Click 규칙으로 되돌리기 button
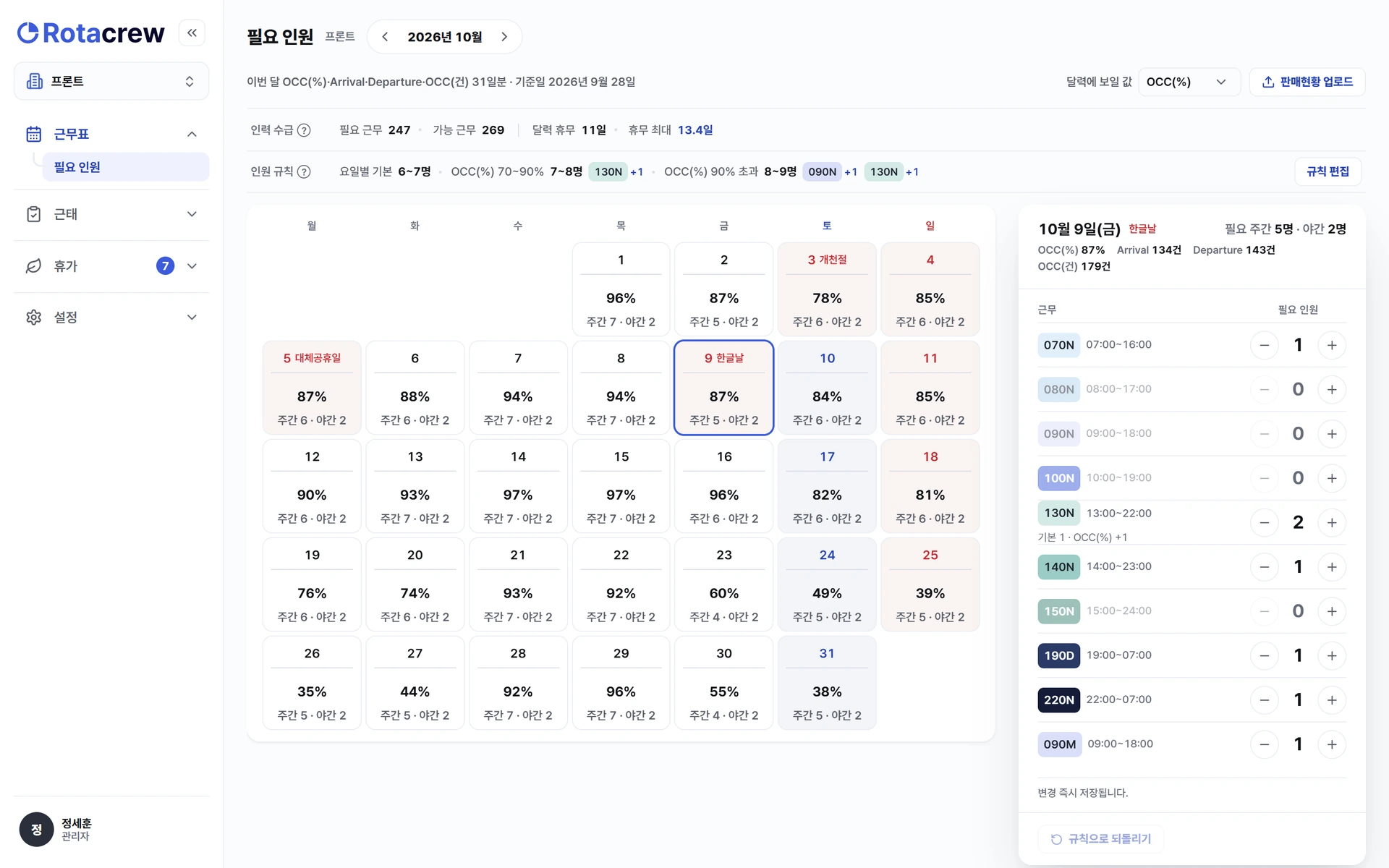 [1100, 839]
